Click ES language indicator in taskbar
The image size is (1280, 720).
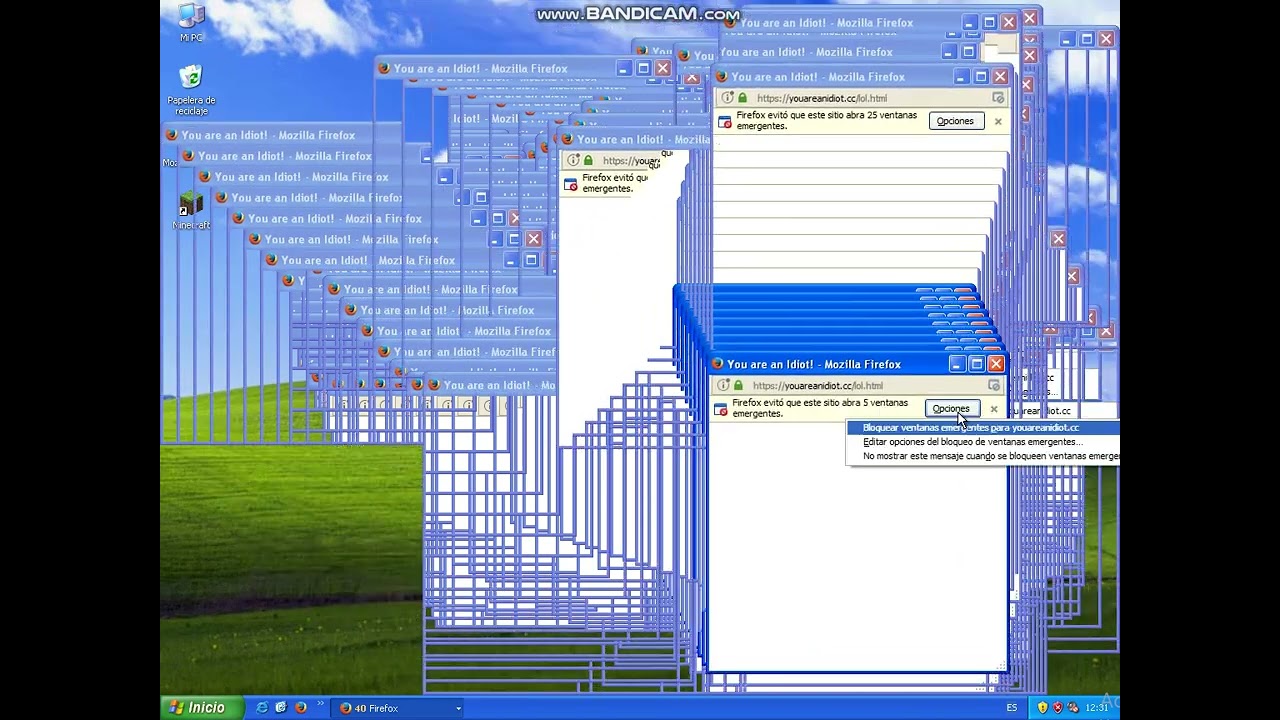tap(1012, 708)
